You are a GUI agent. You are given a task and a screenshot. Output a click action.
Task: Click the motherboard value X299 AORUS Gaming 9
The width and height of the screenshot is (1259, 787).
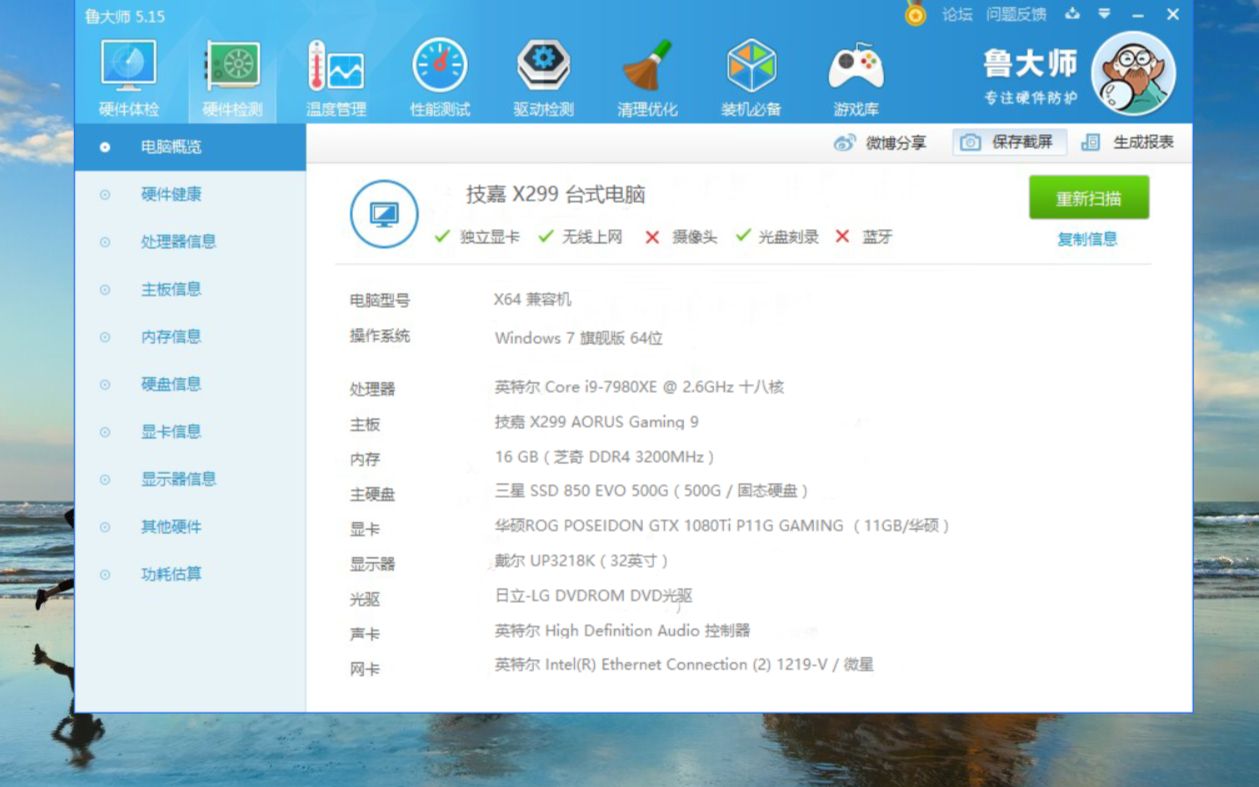pyautogui.click(x=596, y=422)
